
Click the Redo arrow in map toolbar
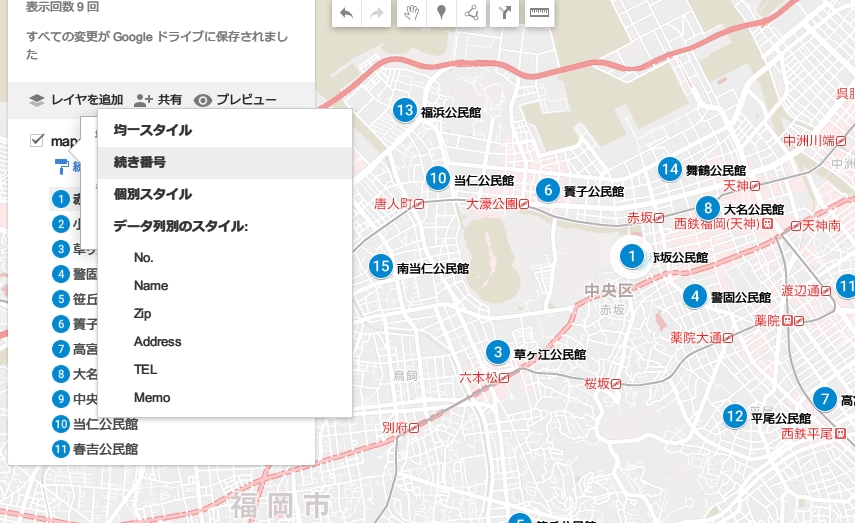(x=377, y=13)
